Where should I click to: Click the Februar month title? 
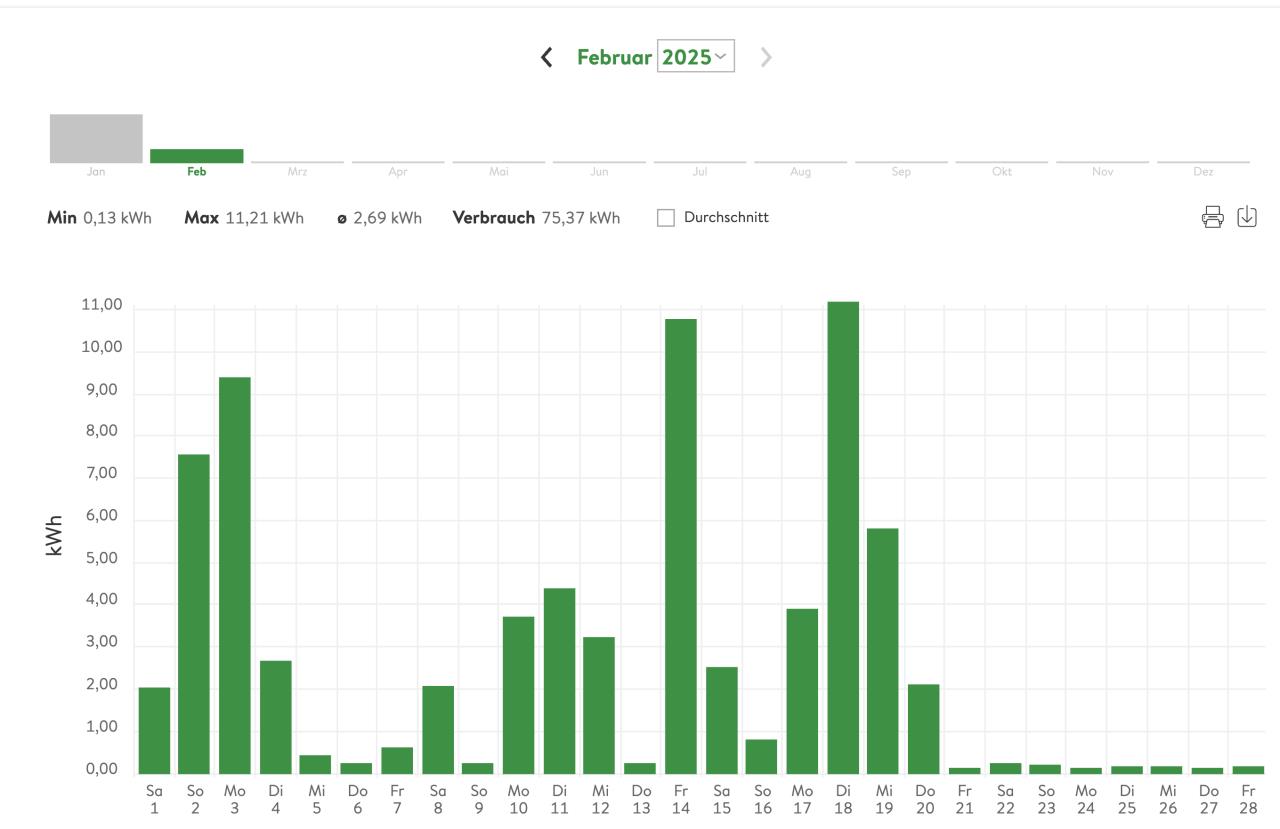614,57
